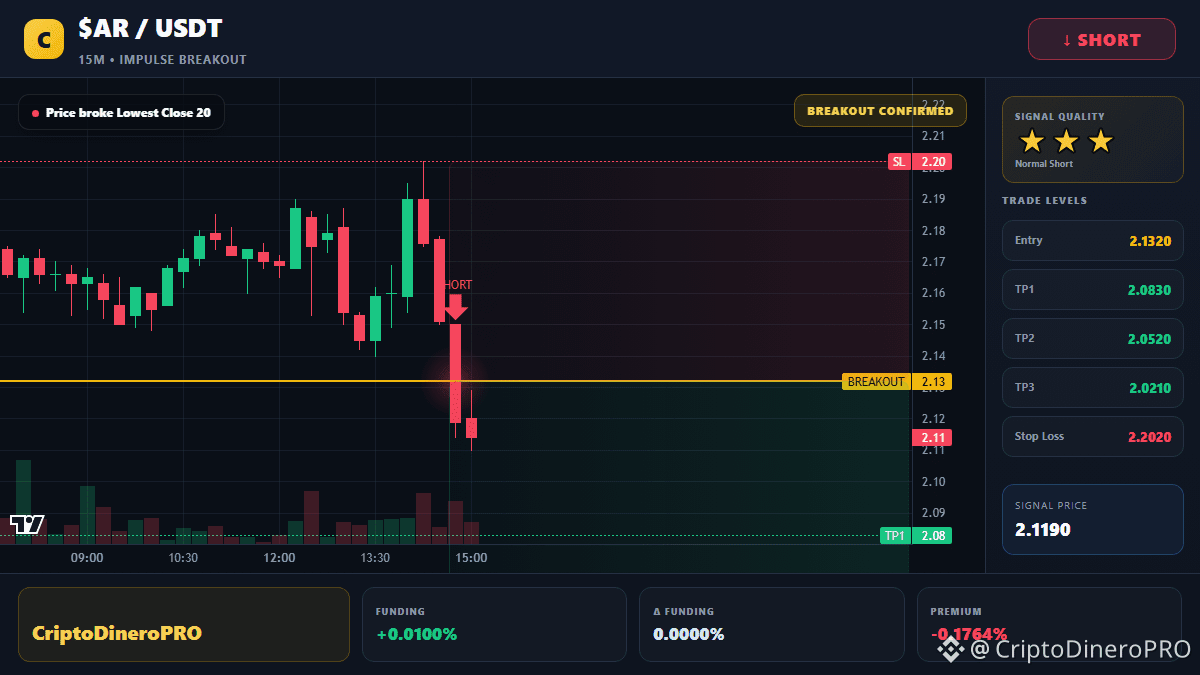Click the $AR / USDT pair title
The image size is (1200, 675).
pyautogui.click(x=151, y=28)
